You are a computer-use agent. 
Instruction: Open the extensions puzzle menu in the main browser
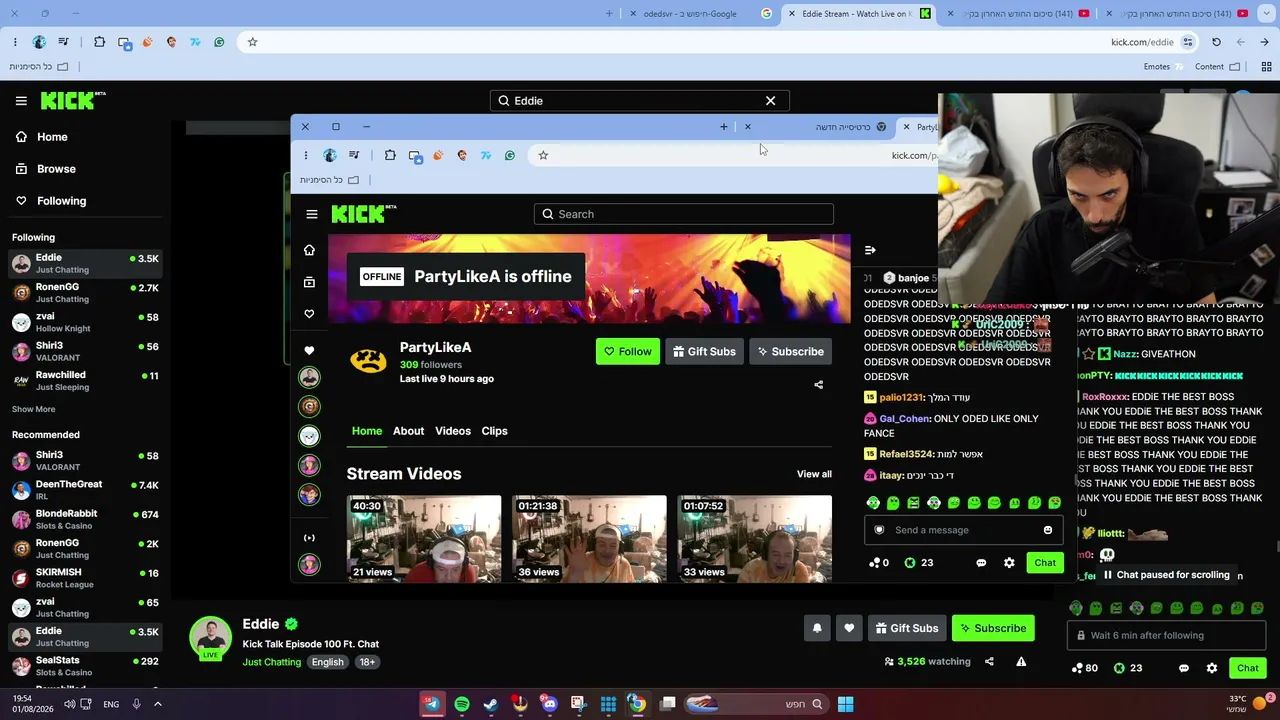pos(99,42)
